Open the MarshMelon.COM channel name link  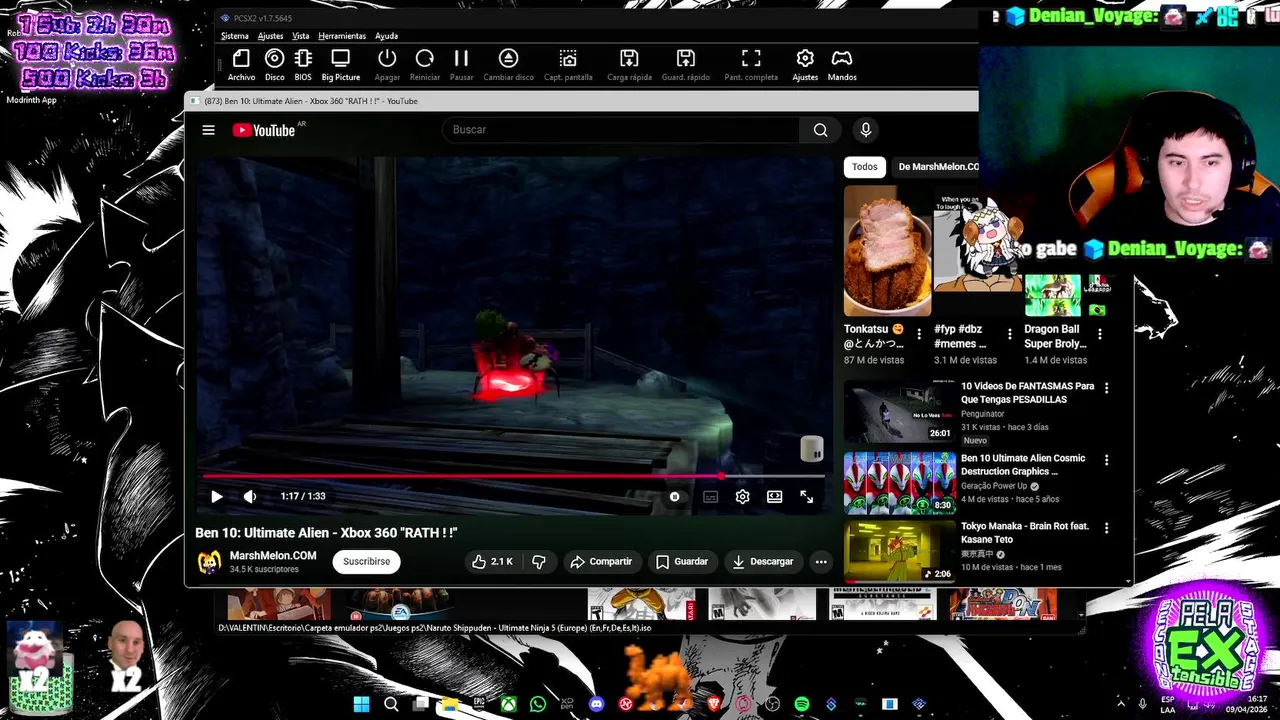pyautogui.click(x=273, y=556)
